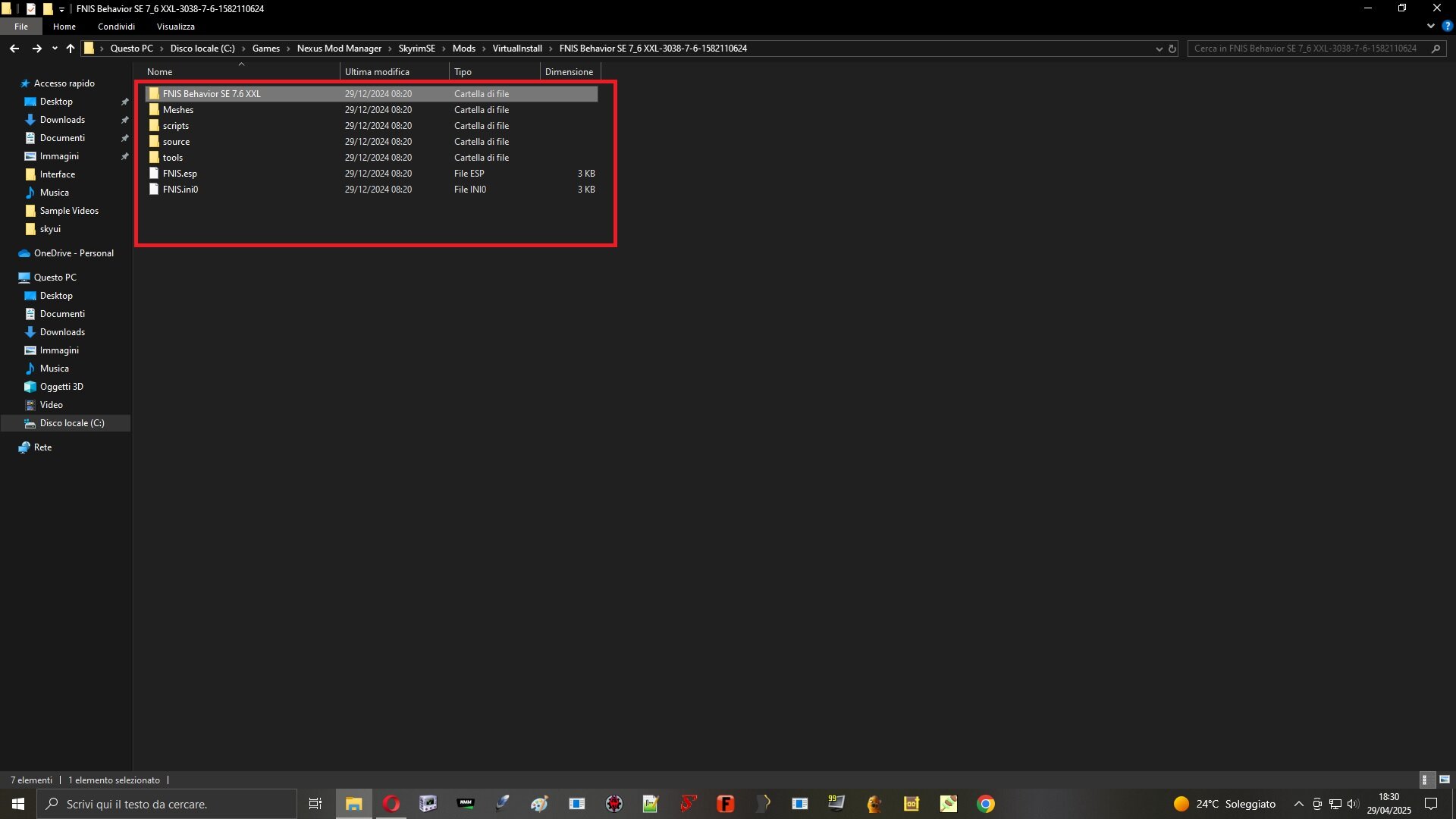Open the volume control in the system tray
Screen dimensions: 1456x819
click(x=1353, y=804)
